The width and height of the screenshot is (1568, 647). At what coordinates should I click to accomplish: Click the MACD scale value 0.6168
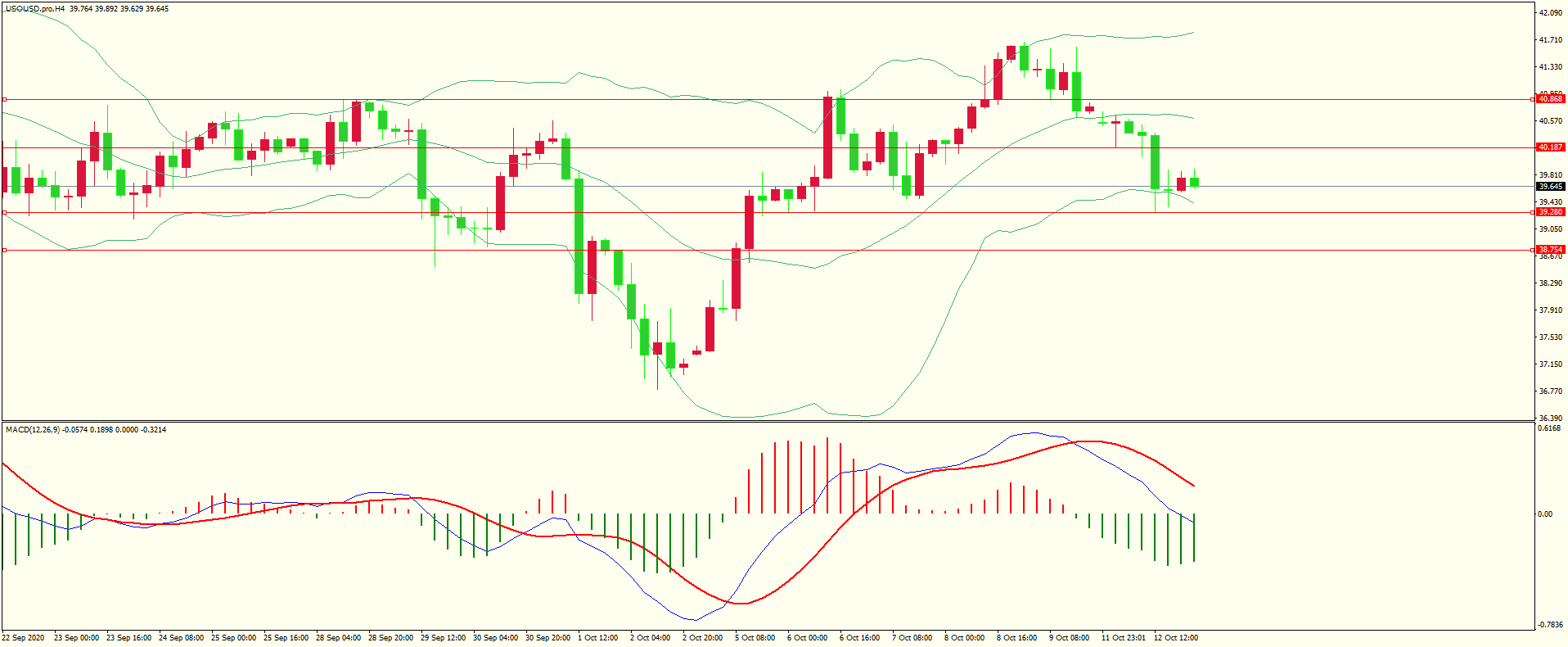(x=1549, y=428)
